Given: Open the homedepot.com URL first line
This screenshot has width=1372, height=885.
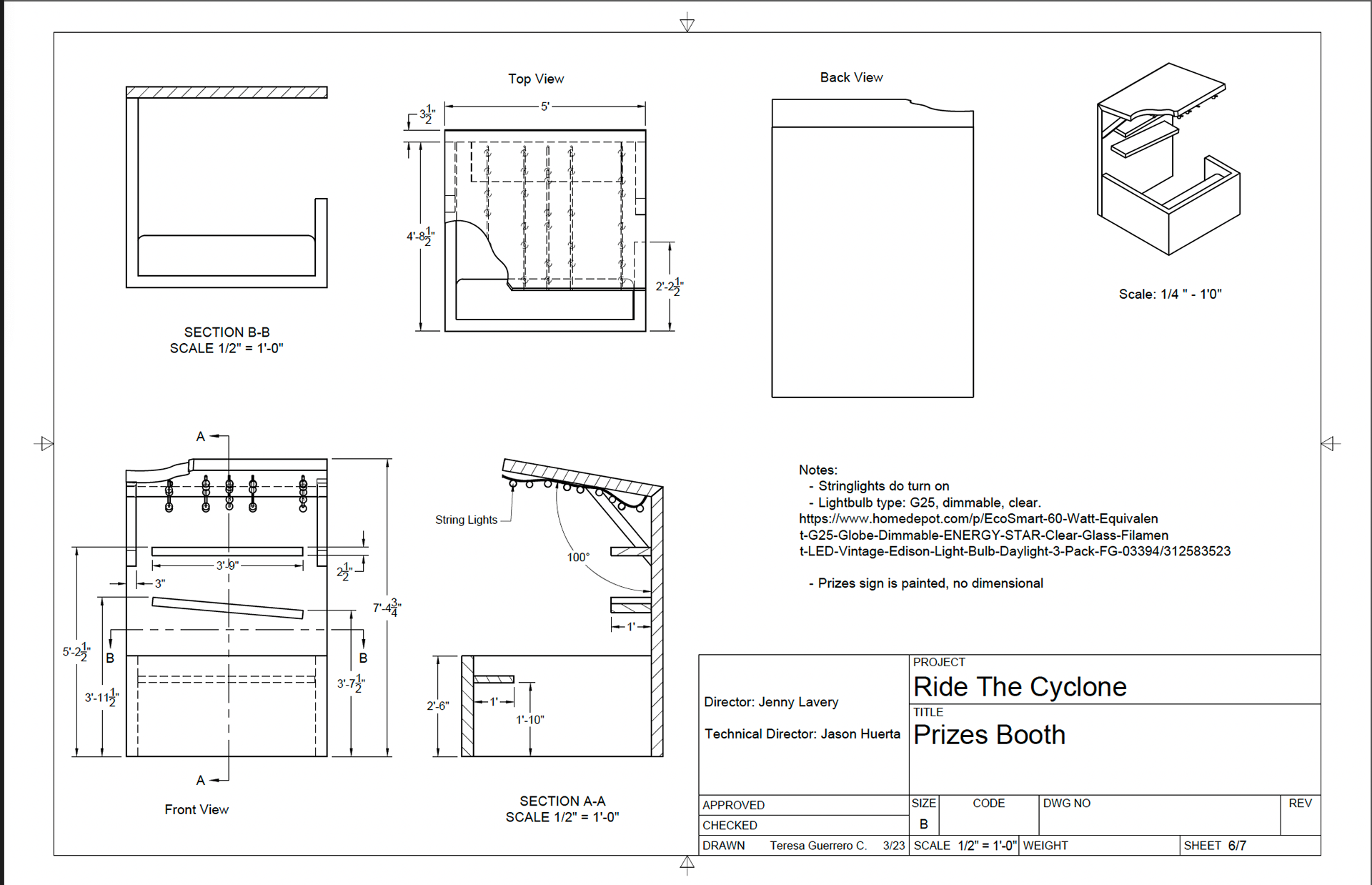Looking at the screenshot, I should pyautogui.click(x=978, y=519).
